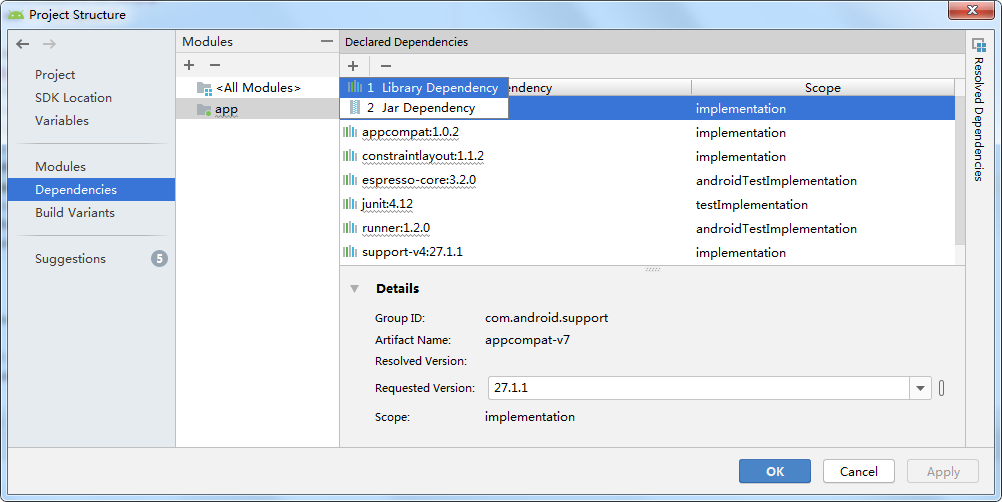Click the Resolved Dependencies vertical label

coord(978,119)
